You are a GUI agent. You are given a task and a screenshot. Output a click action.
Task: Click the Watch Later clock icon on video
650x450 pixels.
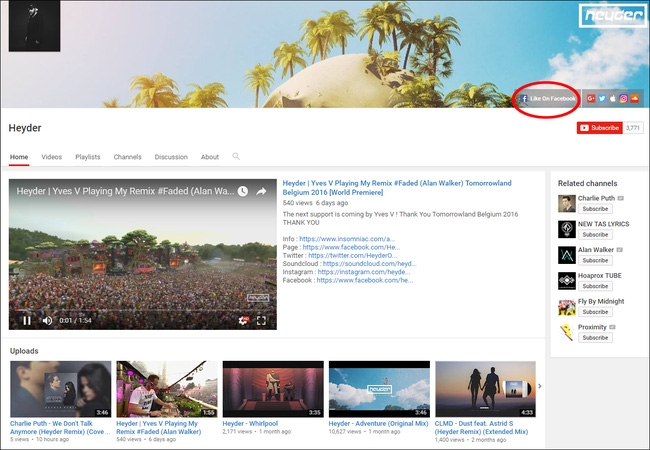[x=243, y=191]
